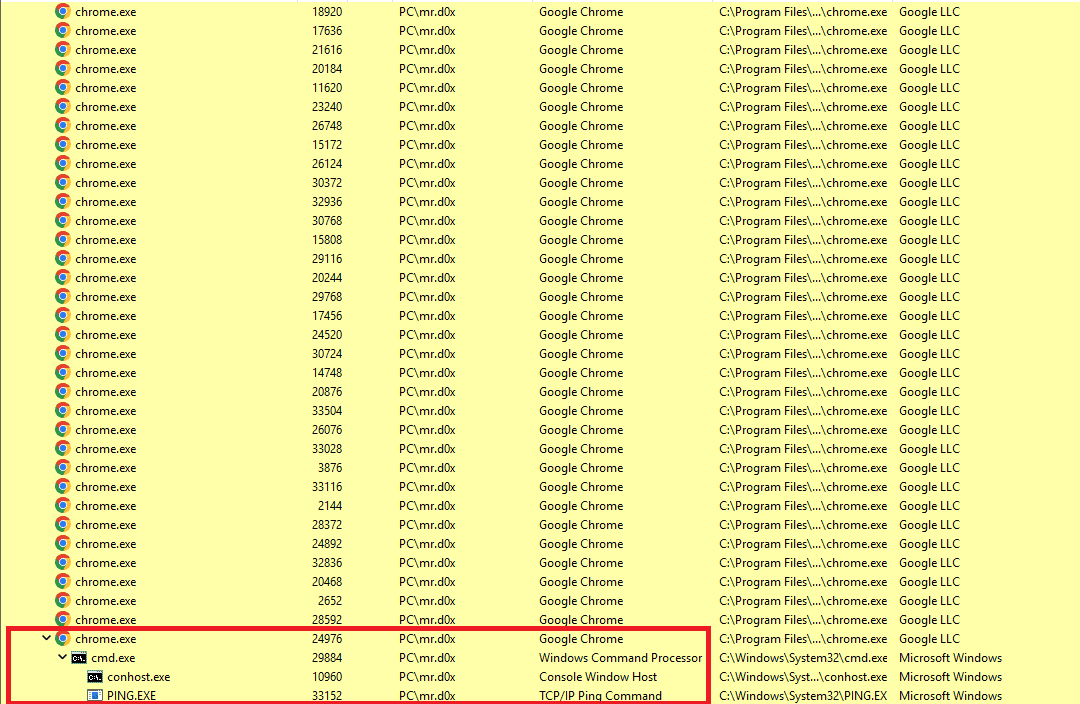Select PID 2652 cell
The height and width of the screenshot is (704, 1080).
coord(330,601)
